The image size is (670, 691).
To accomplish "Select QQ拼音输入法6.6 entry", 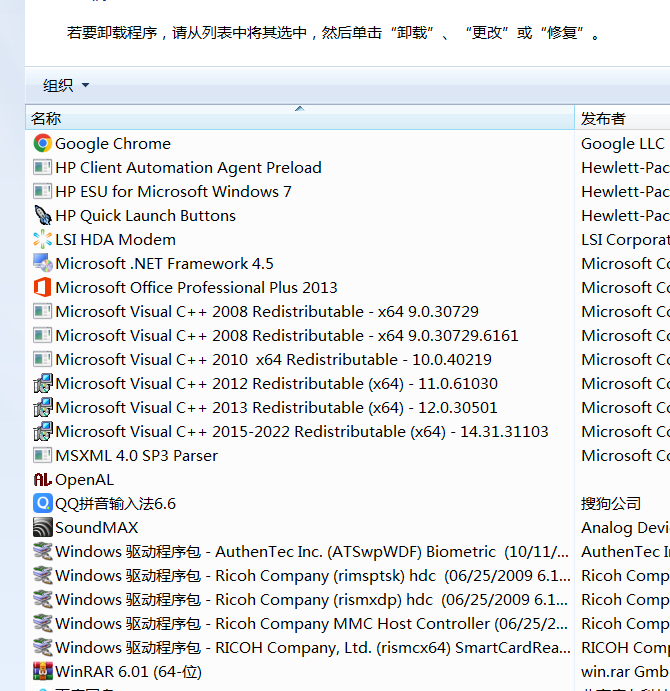I will [x=115, y=503].
